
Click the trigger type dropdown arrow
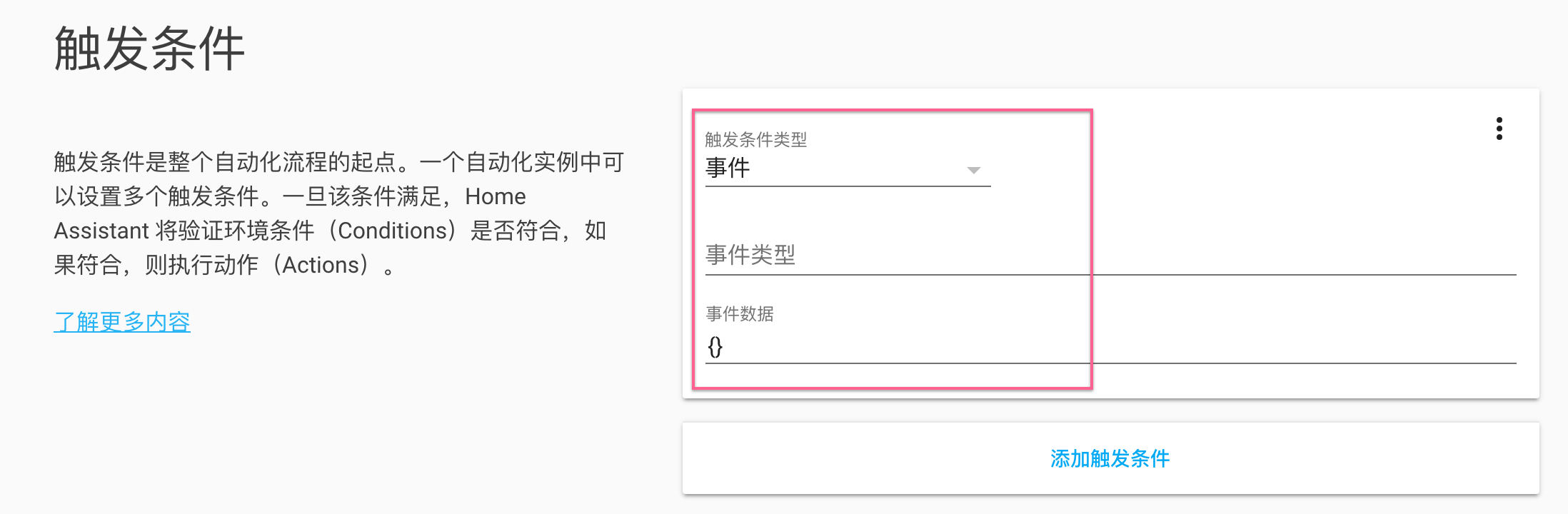973,170
